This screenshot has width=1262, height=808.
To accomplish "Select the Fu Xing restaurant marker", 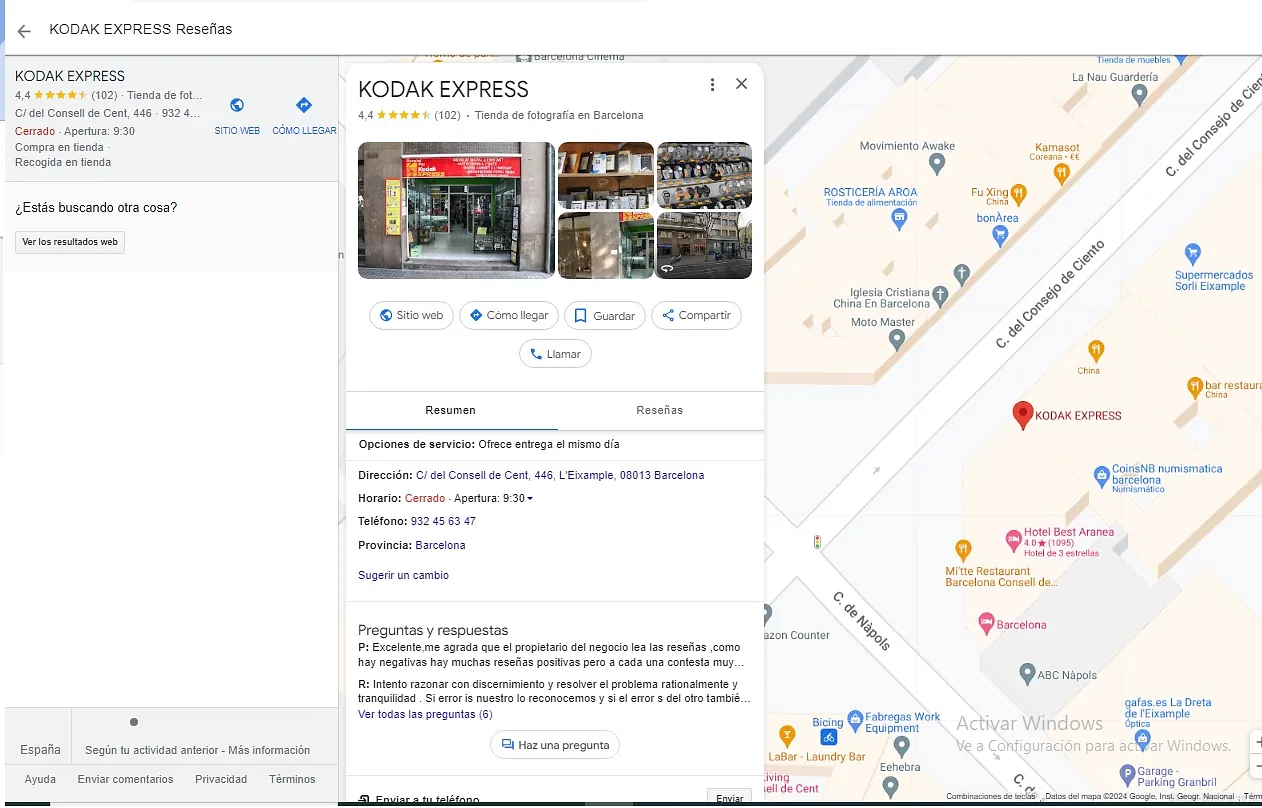I will 1018,192.
